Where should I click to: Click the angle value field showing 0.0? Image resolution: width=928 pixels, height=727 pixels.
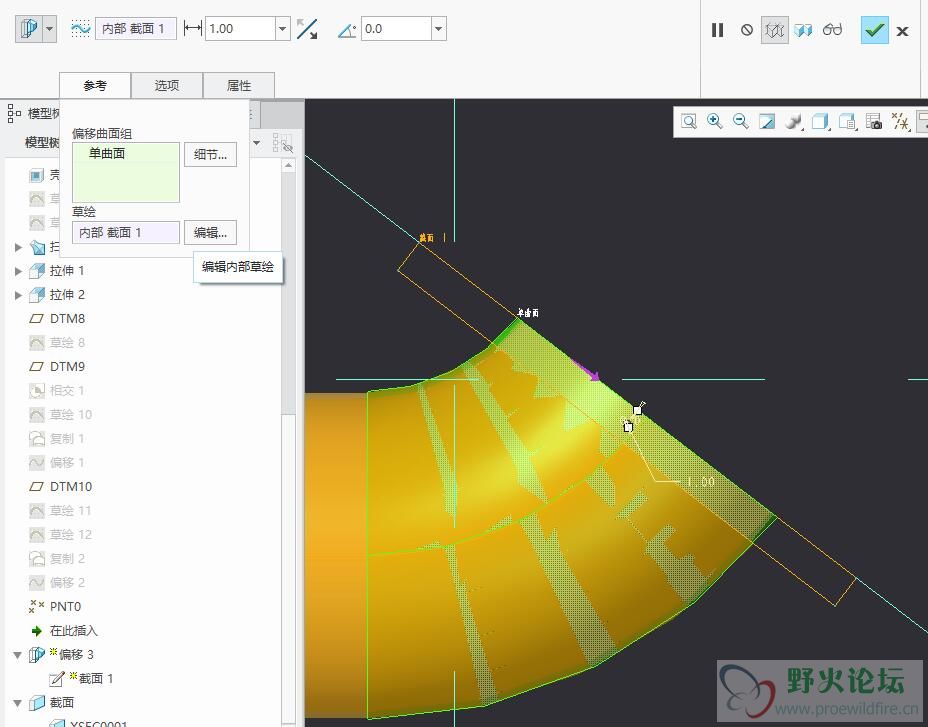[x=396, y=28]
